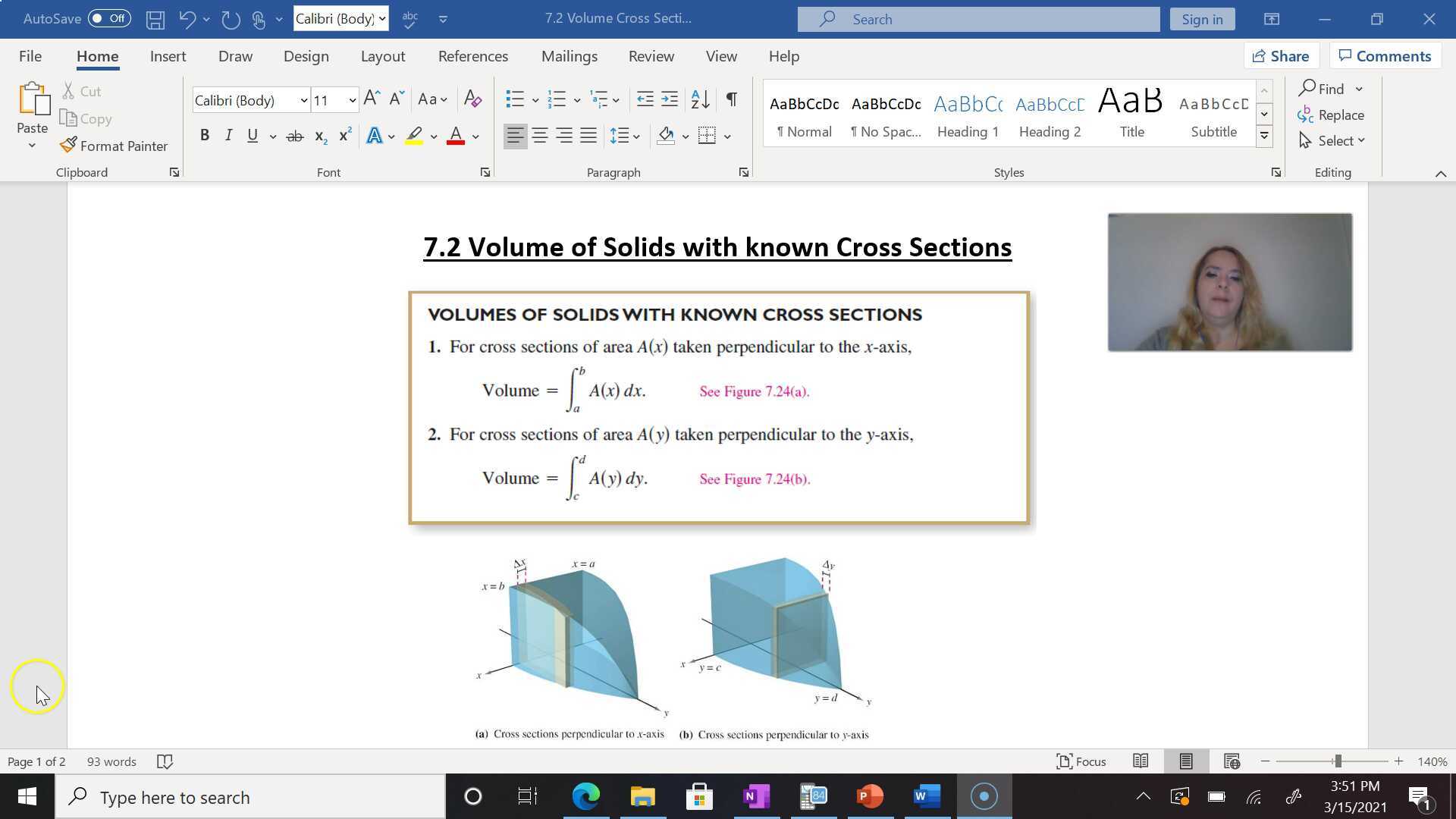Open the Sort tool in Paragraph group

698,99
